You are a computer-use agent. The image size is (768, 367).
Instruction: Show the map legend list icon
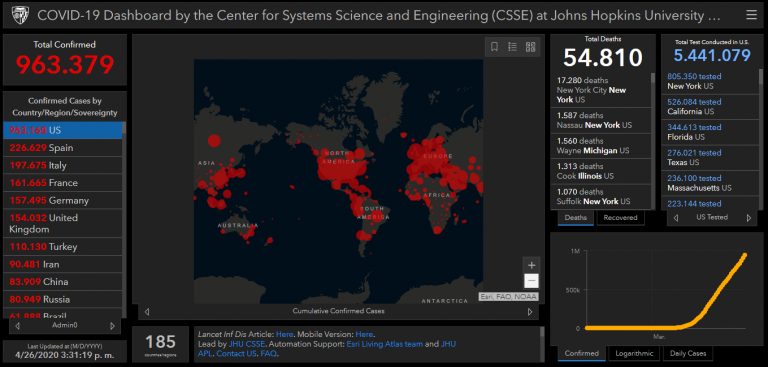click(x=512, y=47)
